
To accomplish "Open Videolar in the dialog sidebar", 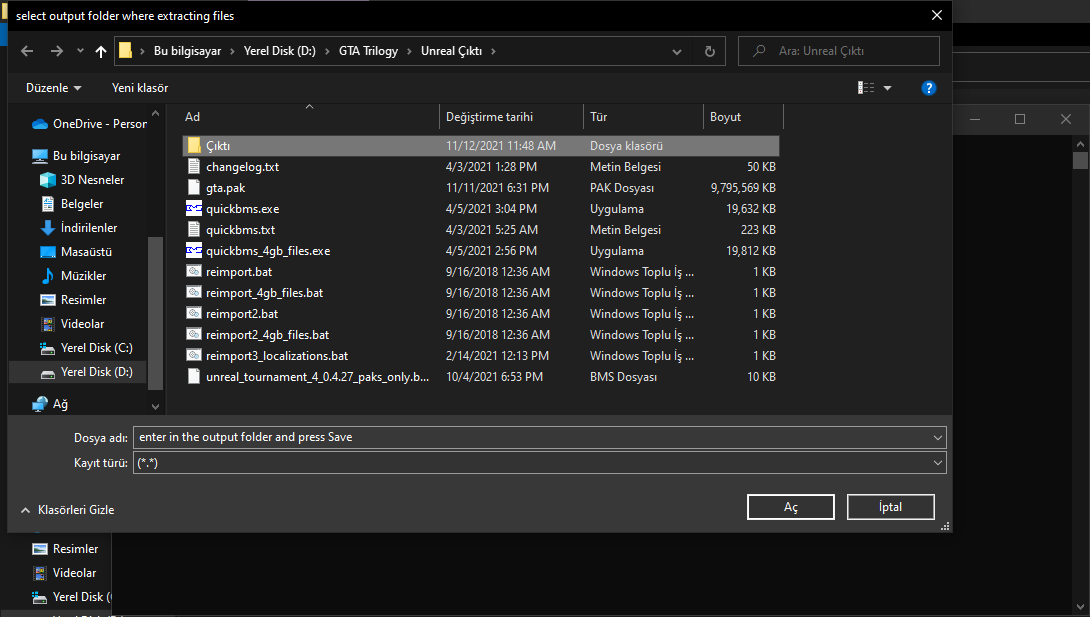I will 72,324.
